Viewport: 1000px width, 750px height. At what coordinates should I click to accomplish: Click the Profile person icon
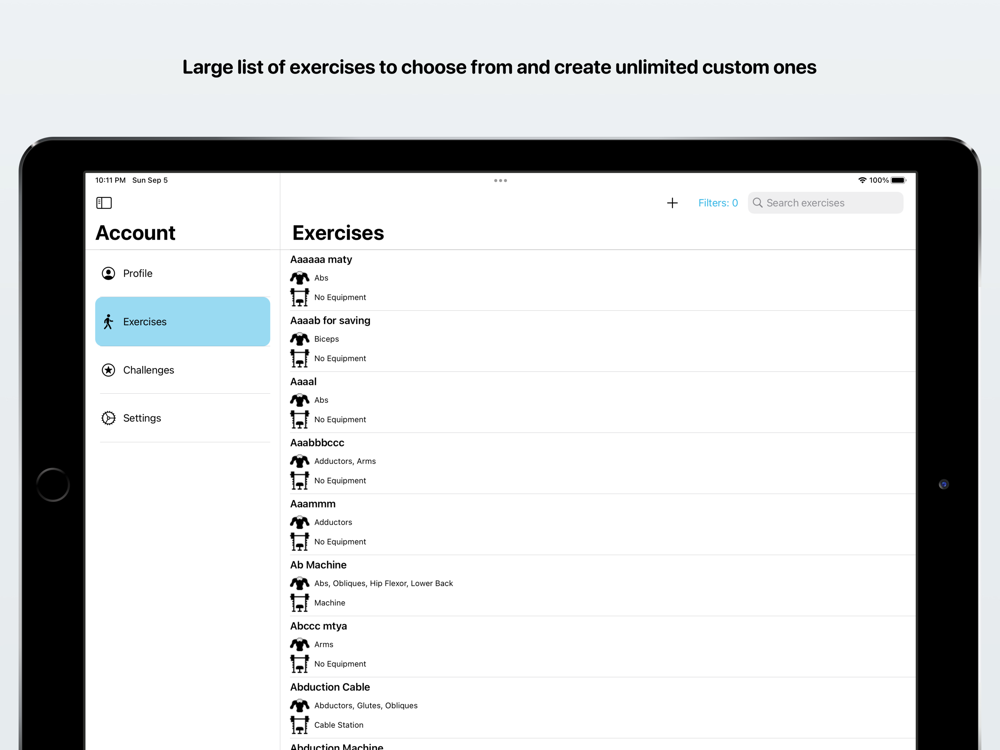pos(108,273)
